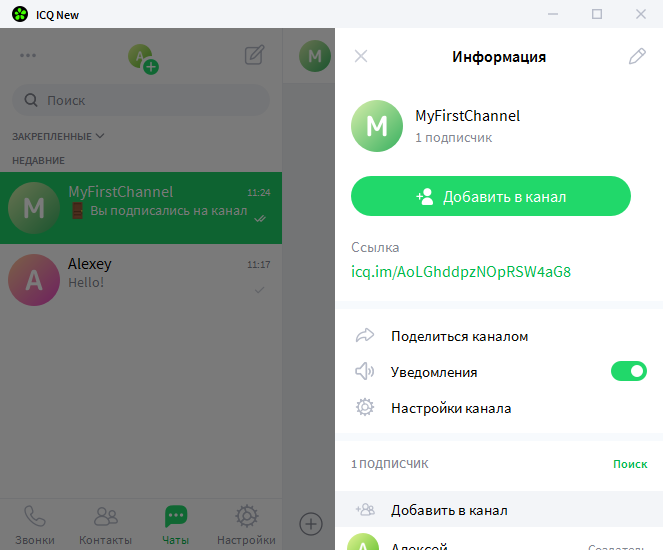663x550 pixels.
Task: Click the large MyFirstChannel profile avatar
Action: click(377, 126)
